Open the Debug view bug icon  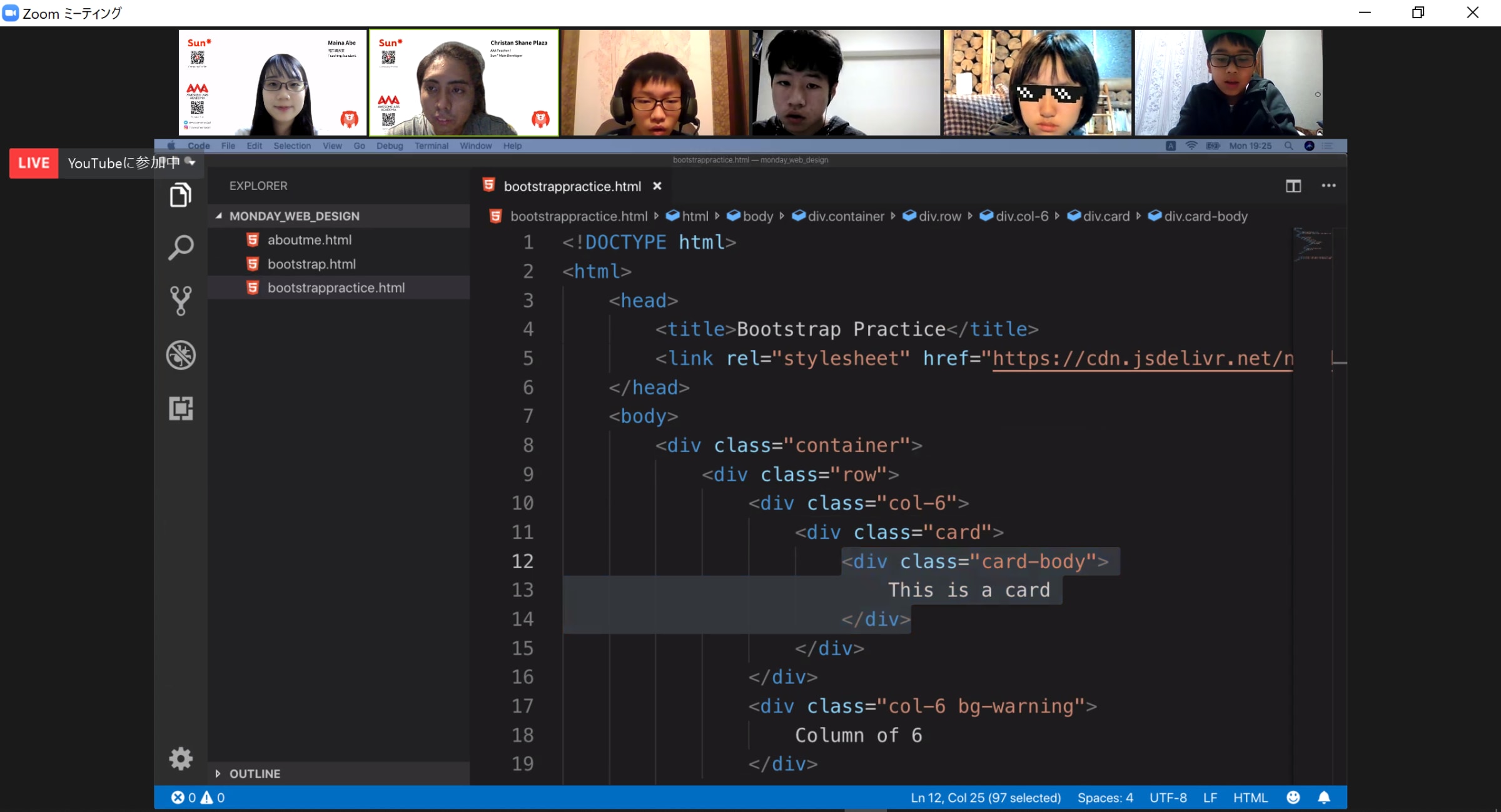[x=181, y=355]
